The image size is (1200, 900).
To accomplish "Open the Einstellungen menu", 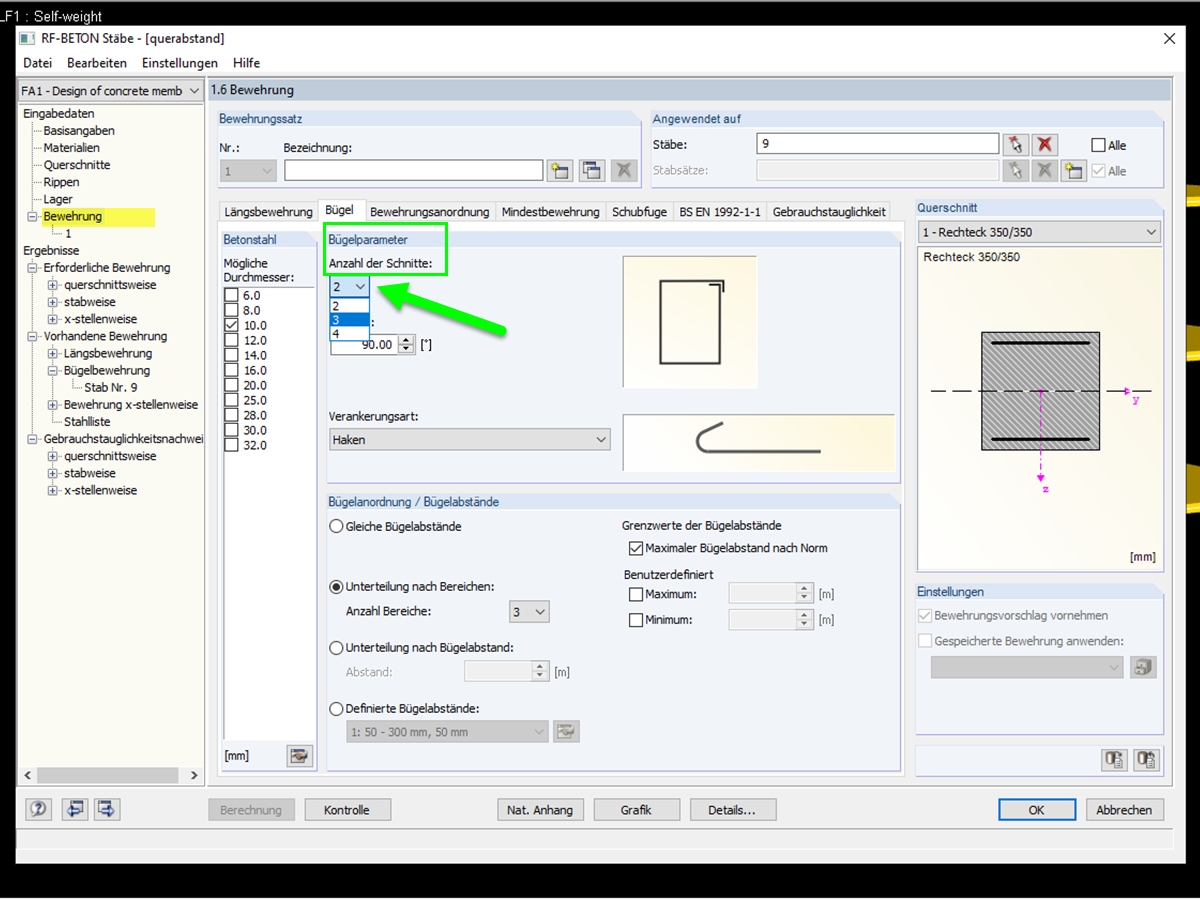I will point(180,63).
